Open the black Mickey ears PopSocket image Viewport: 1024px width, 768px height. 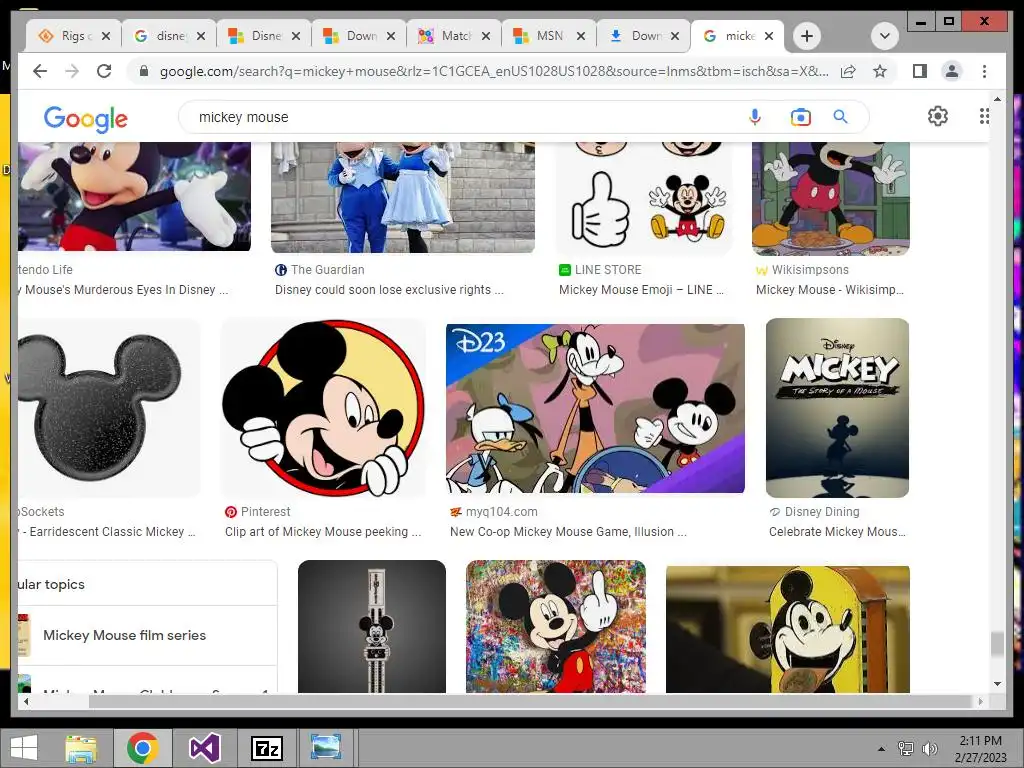(x=108, y=408)
